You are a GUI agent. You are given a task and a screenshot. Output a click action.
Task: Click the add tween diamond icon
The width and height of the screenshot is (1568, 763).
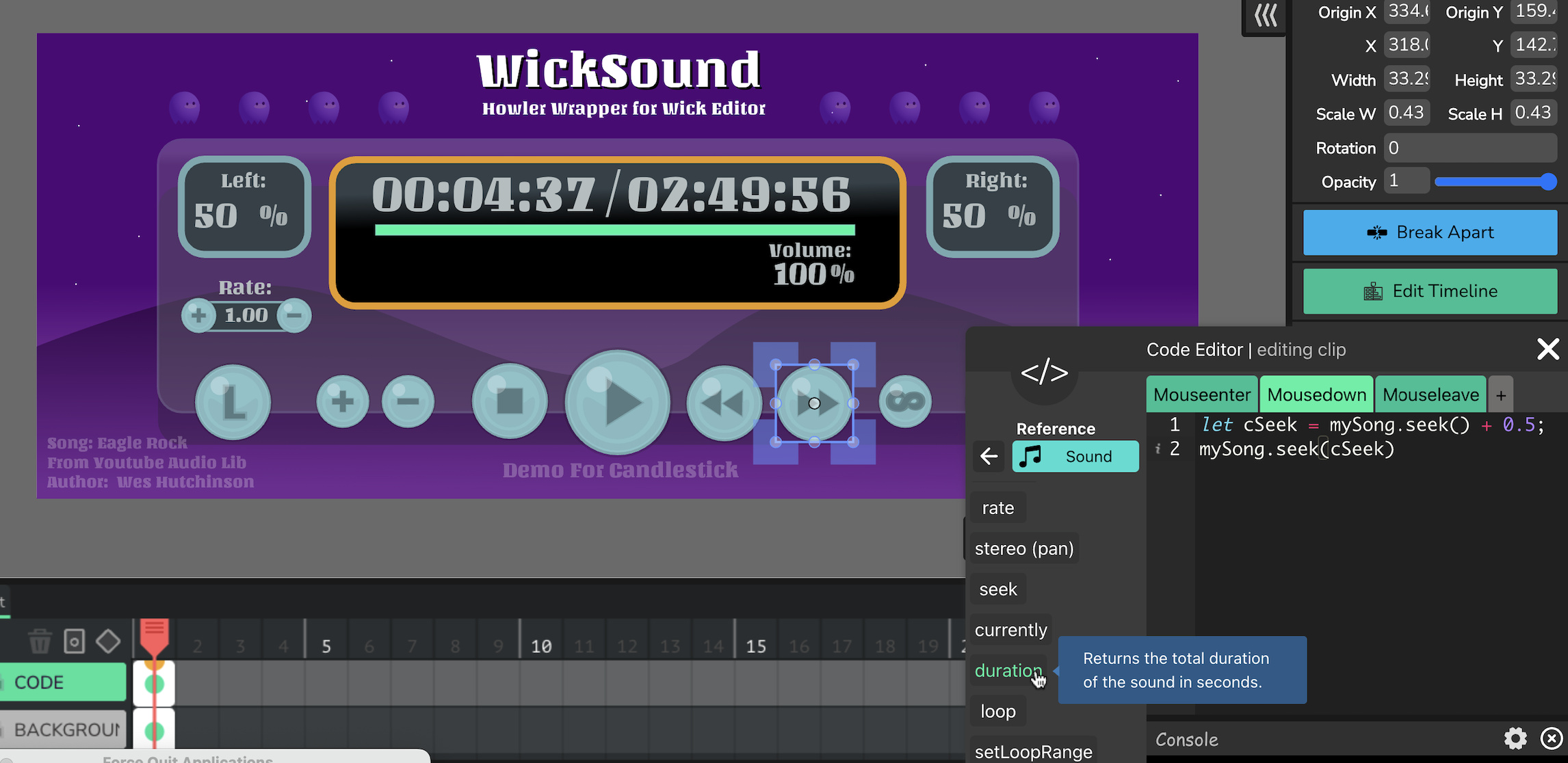pos(108,641)
